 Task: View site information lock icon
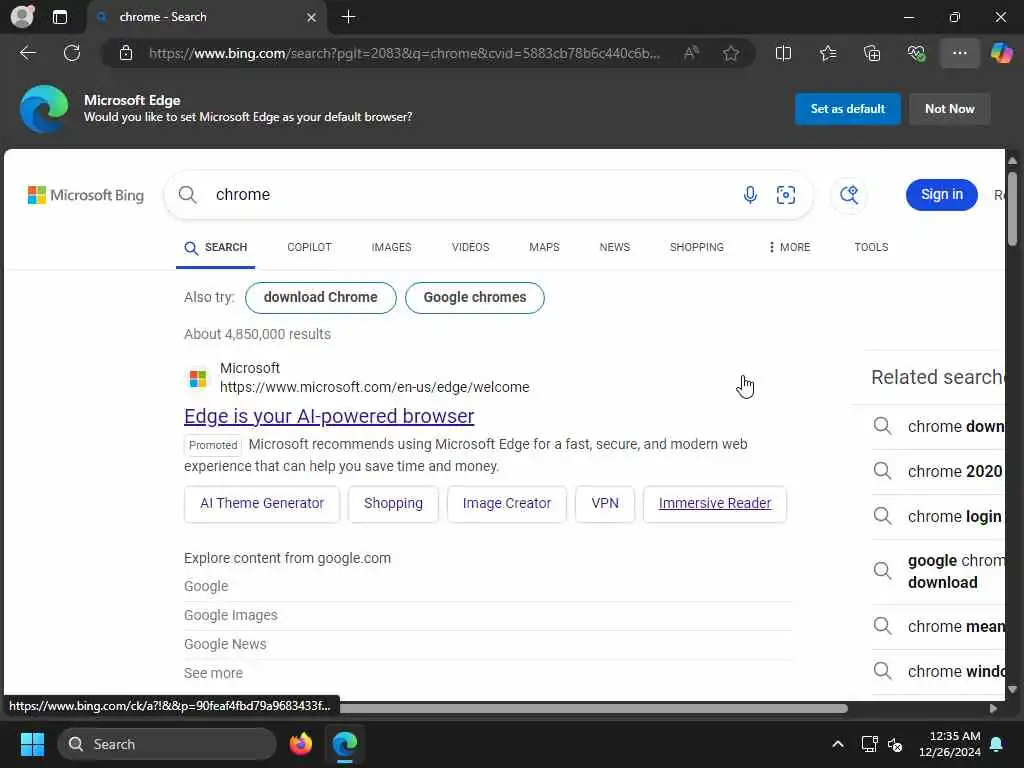pyautogui.click(x=126, y=53)
